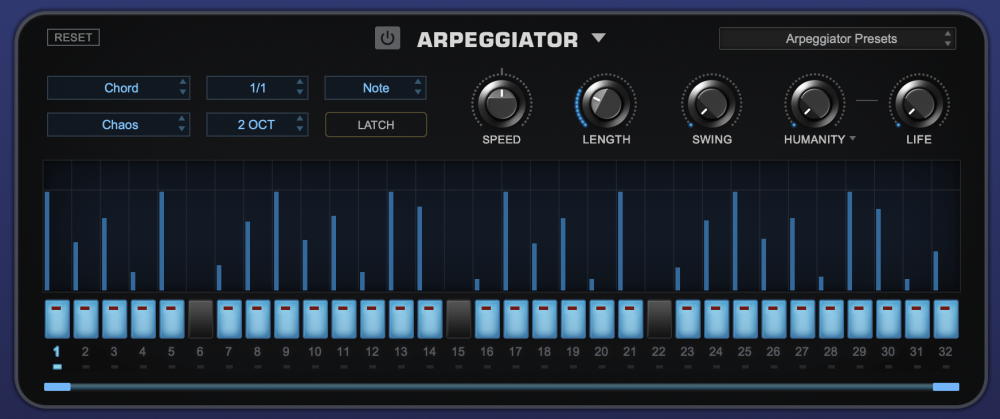Screen dimensions: 1000x419
Task: Toggle step 19 pad
Action: click(573, 319)
